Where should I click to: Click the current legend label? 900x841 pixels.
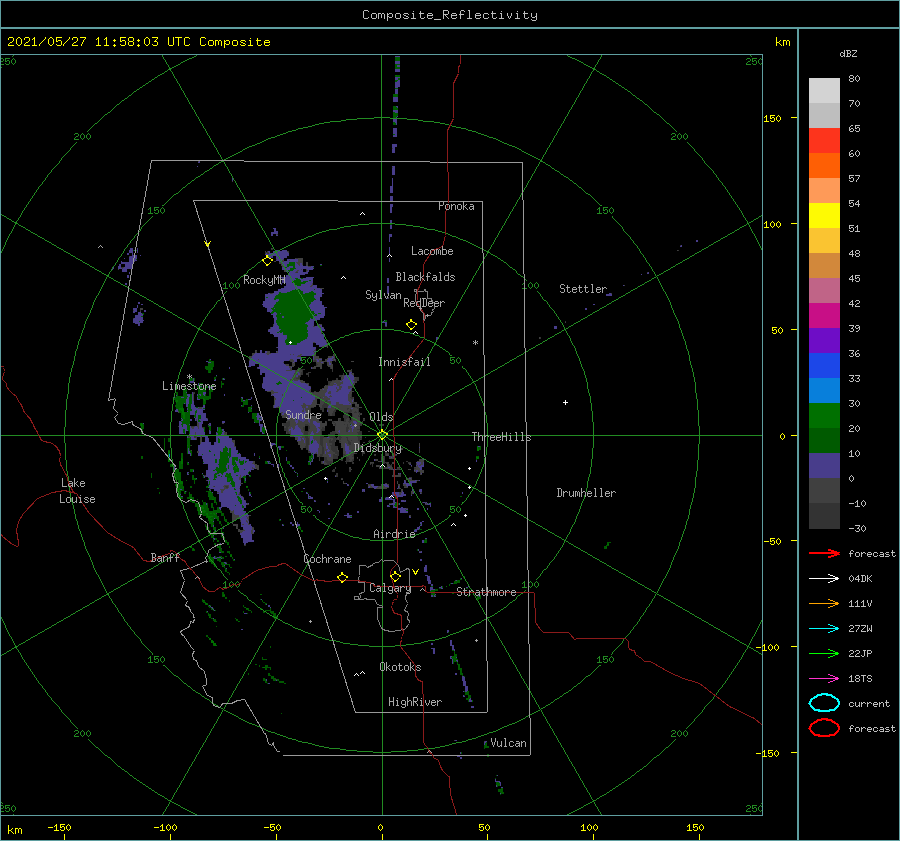click(868, 703)
